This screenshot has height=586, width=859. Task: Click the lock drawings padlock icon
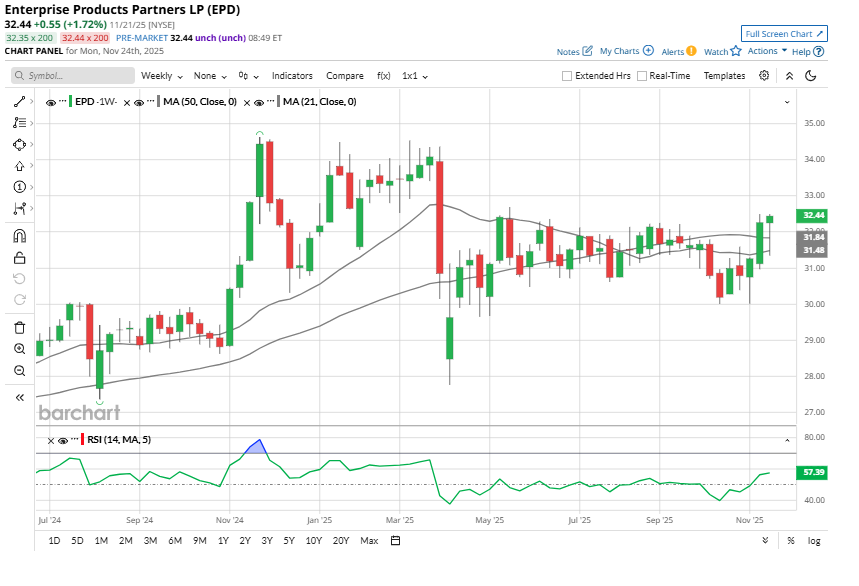(x=19, y=257)
